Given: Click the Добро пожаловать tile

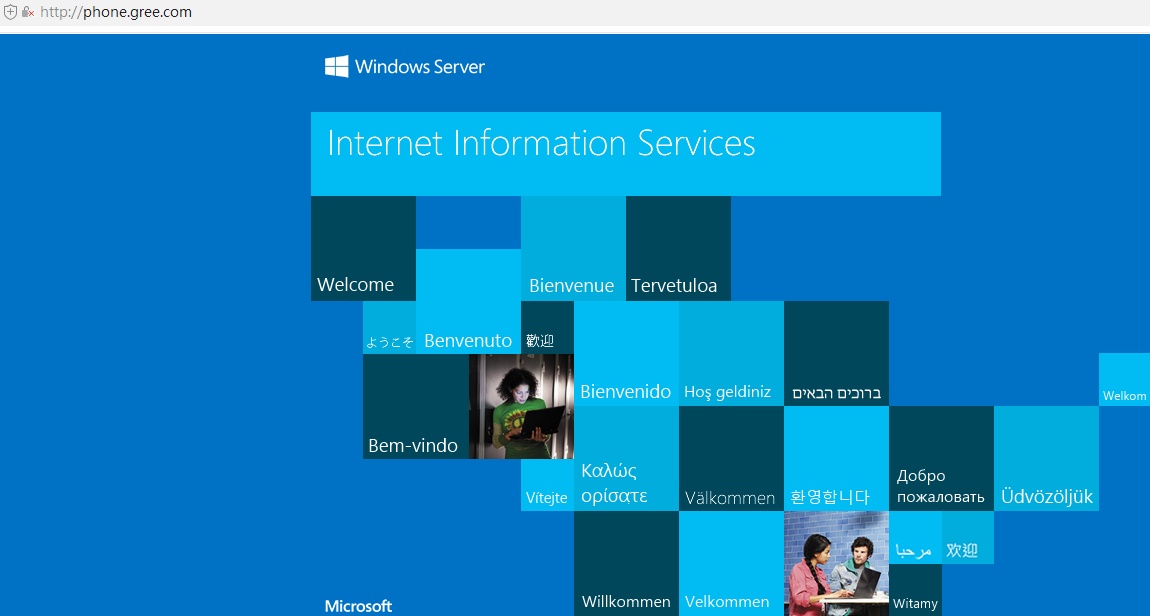Looking at the screenshot, I should tap(941, 458).
